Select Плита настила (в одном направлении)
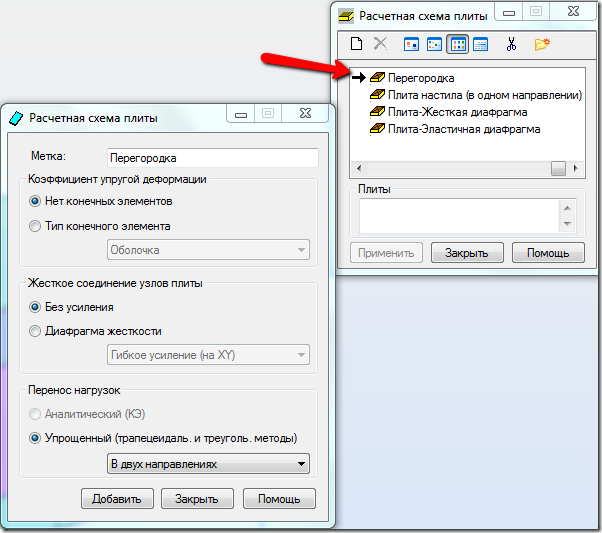The width and height of the screenshot is (602, 533). click(485, 95)
